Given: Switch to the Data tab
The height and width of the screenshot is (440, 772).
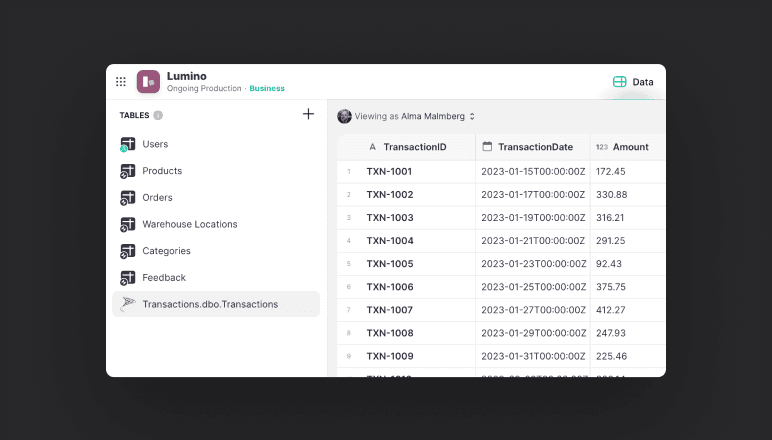Looking at the screenshot, I should [x=633, y=82].
